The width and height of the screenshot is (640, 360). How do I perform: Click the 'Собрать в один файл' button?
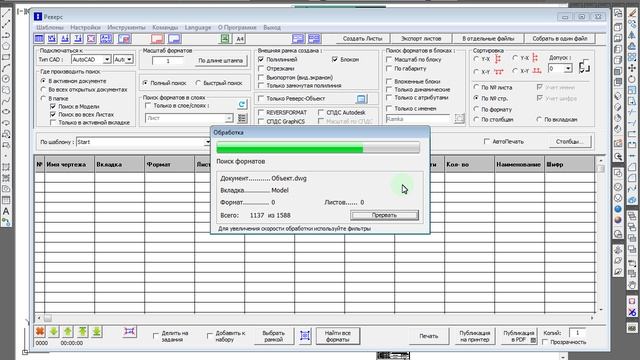tap(560, 39)
